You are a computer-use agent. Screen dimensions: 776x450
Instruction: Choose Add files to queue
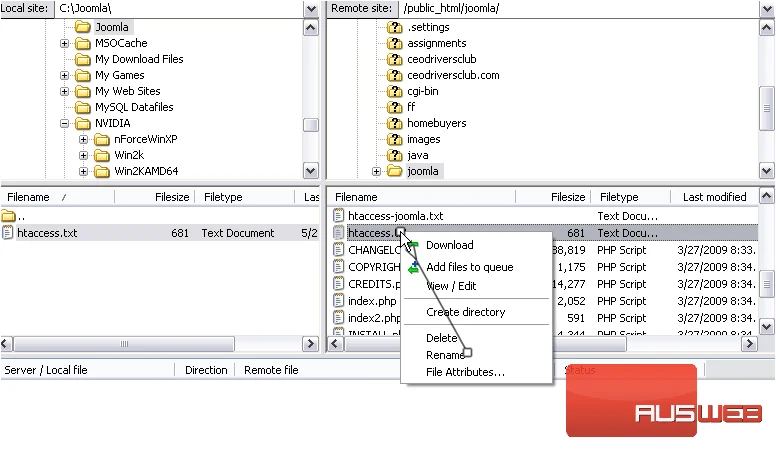pyautogui.click(x=469, y=267)
